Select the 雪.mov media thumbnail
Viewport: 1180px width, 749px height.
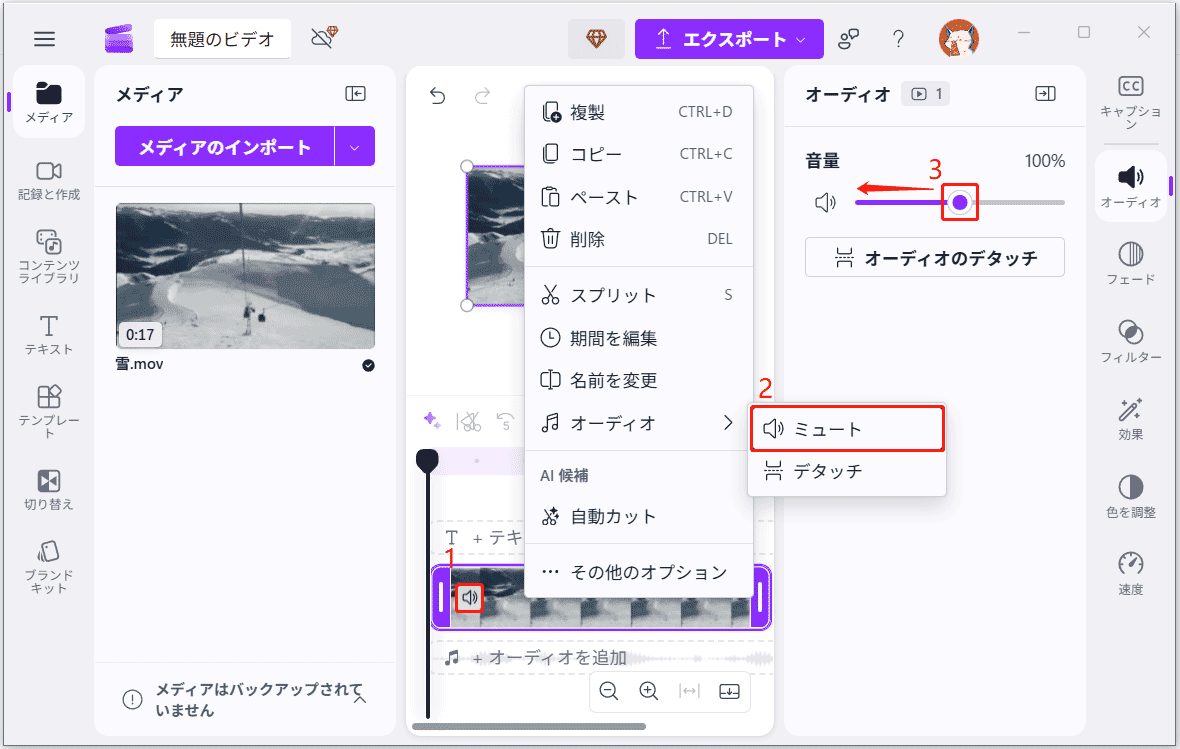(x=244, y=276)
